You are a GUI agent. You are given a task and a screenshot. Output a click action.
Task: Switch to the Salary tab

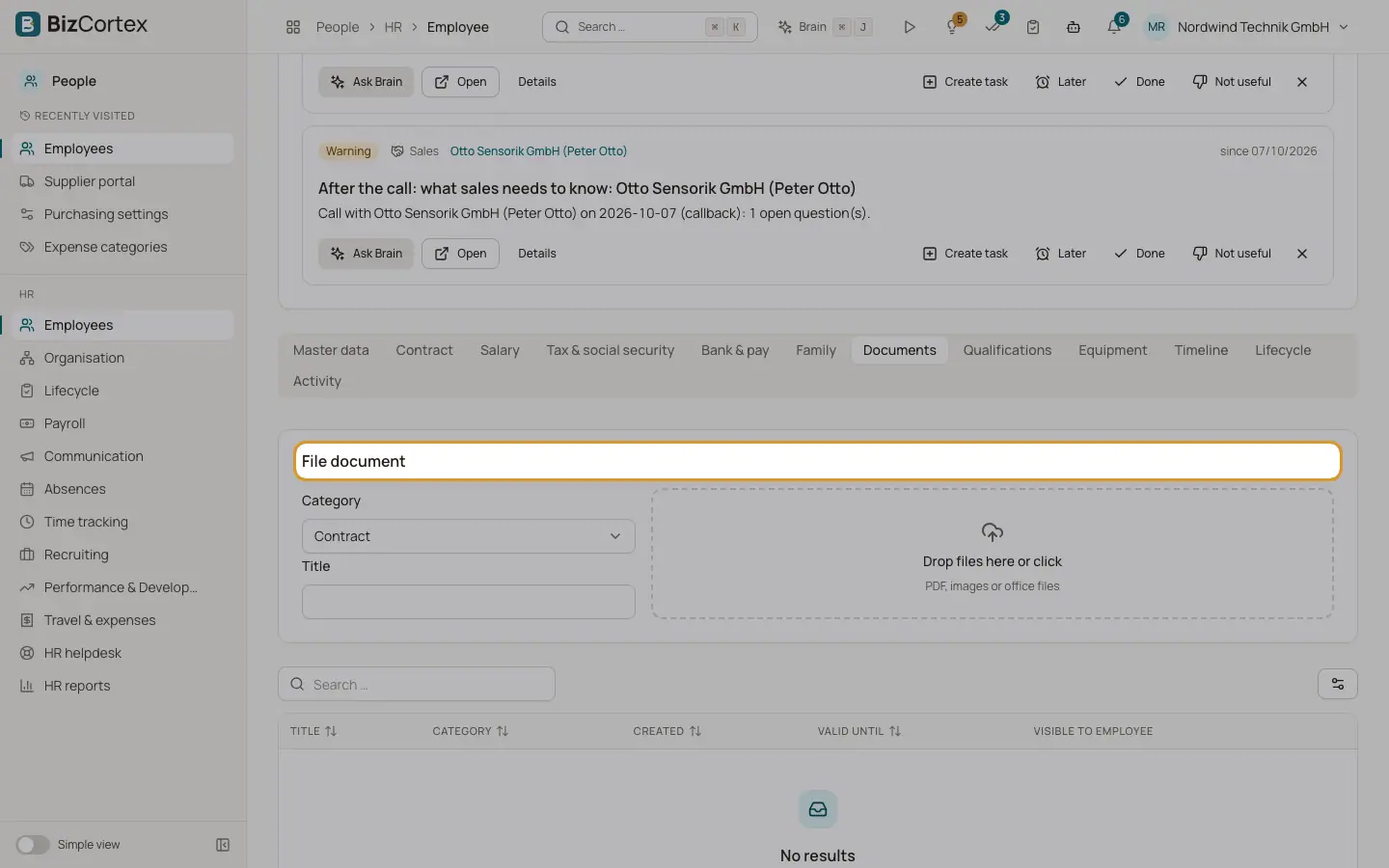click(500, 350)
